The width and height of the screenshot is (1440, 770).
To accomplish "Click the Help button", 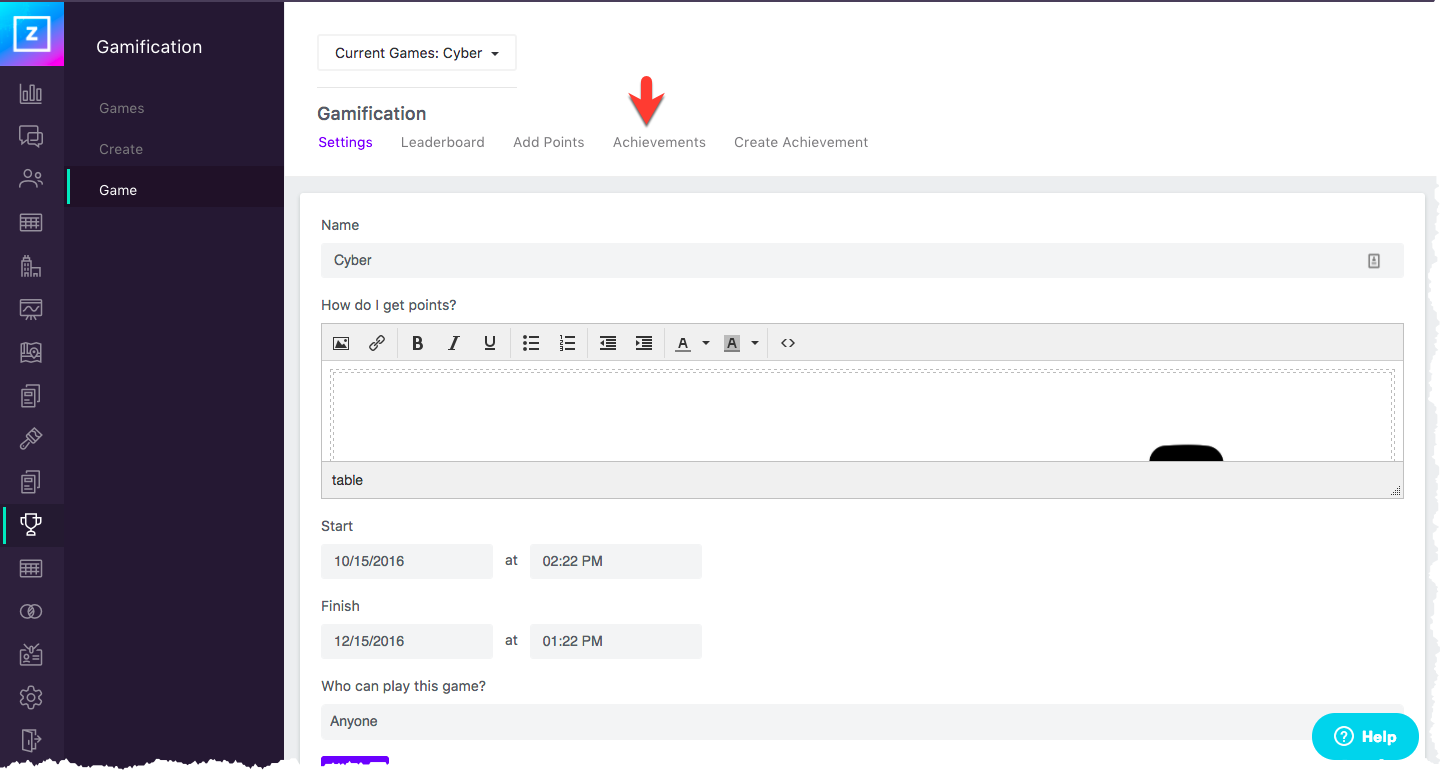I will (1365, 737).
